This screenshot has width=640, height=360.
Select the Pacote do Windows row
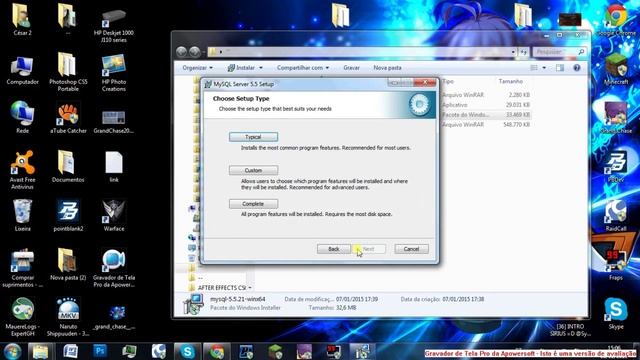[x=486, y=115]
